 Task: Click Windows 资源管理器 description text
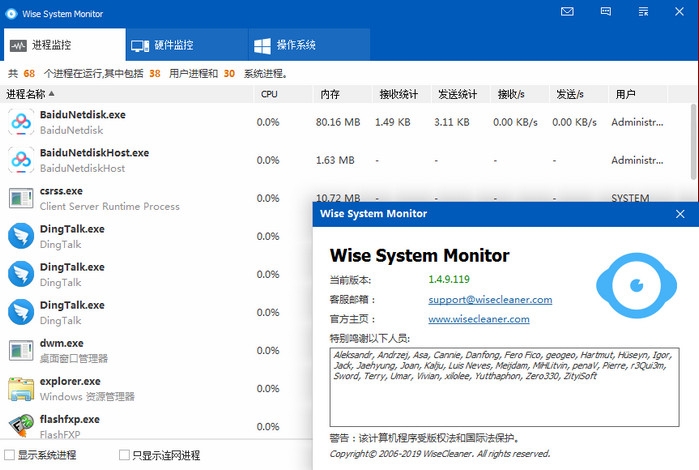point(87,396)
